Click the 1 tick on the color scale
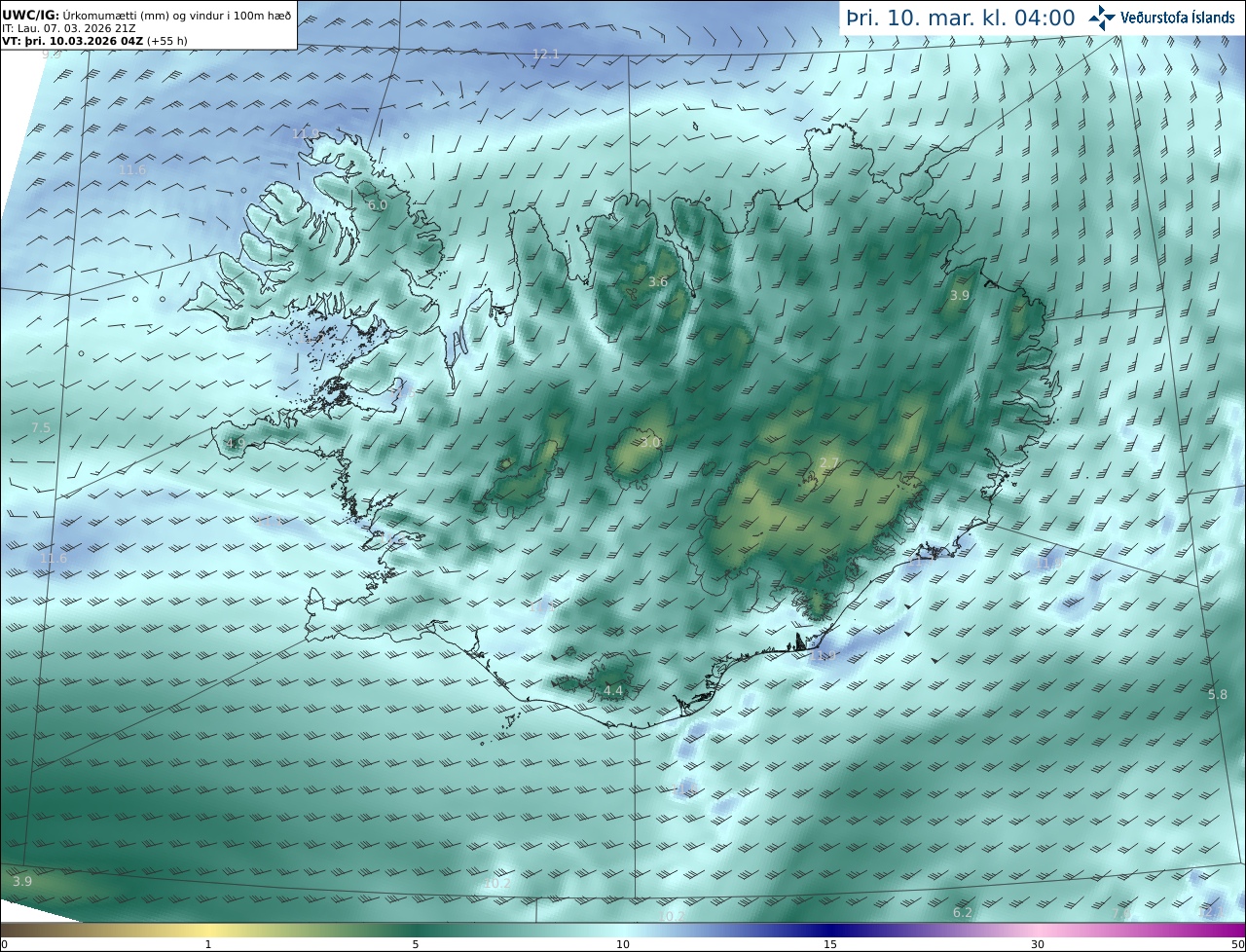1246x952 pixels. [207, 944]
